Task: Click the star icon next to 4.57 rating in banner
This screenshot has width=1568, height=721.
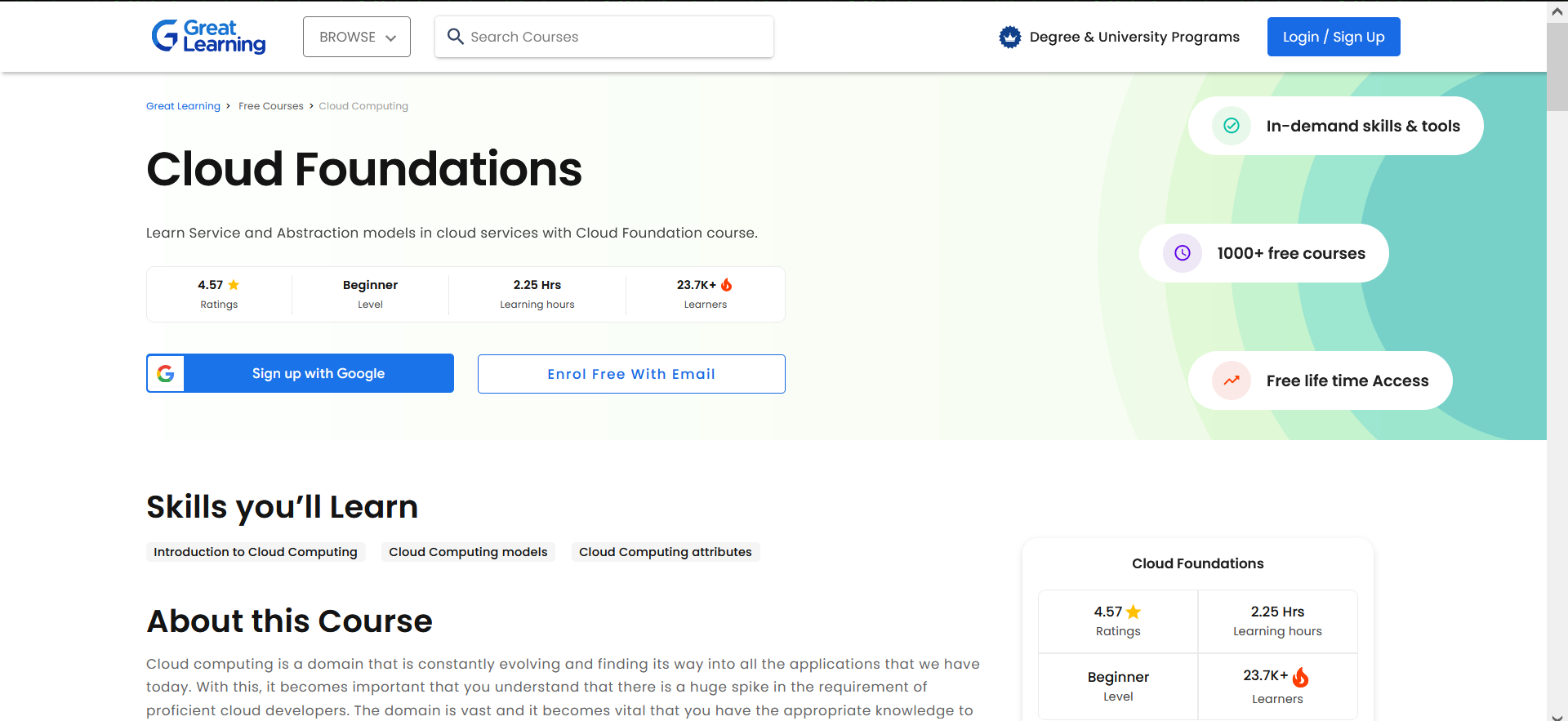Action: [234, 285]
